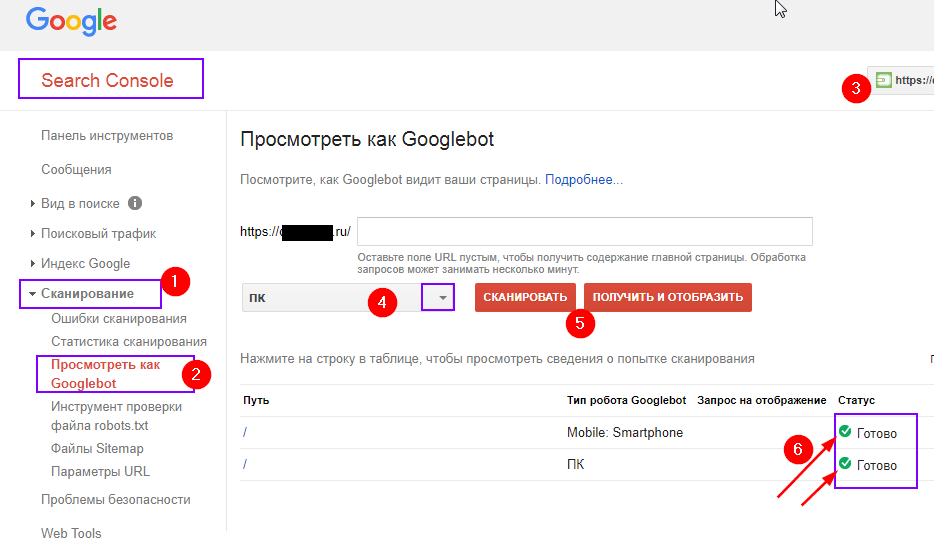
Task: Open the ПК device type dropdown
Action: 348,297
